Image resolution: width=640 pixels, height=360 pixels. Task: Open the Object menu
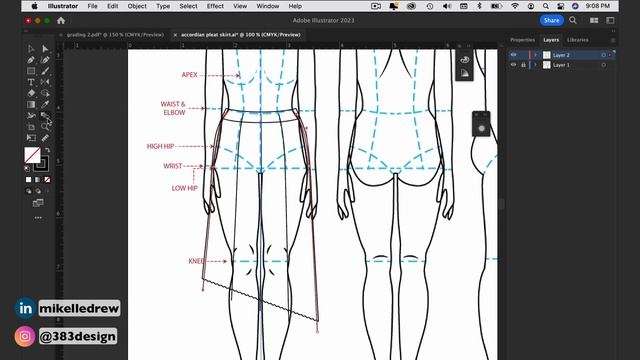click(137, 6)
